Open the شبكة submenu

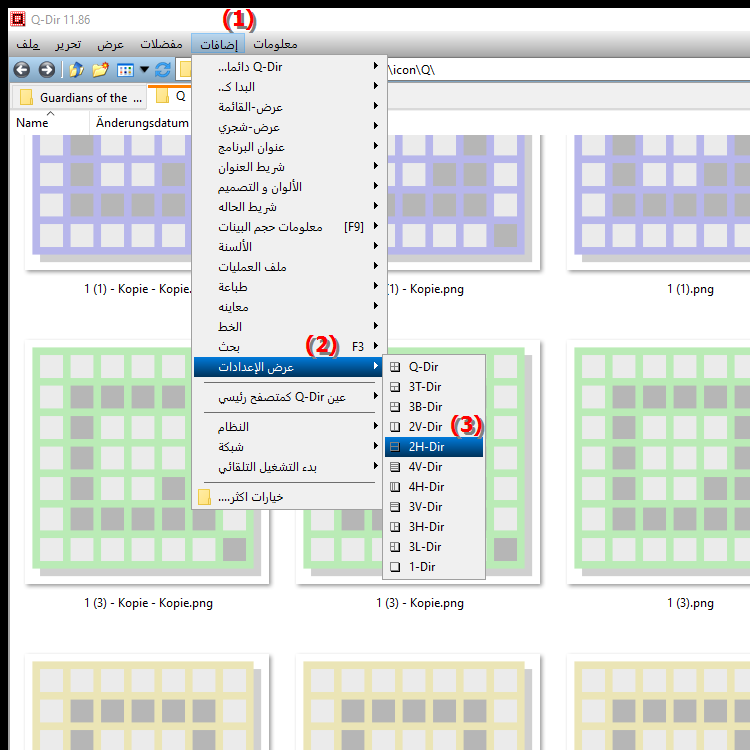pos(288,447)
